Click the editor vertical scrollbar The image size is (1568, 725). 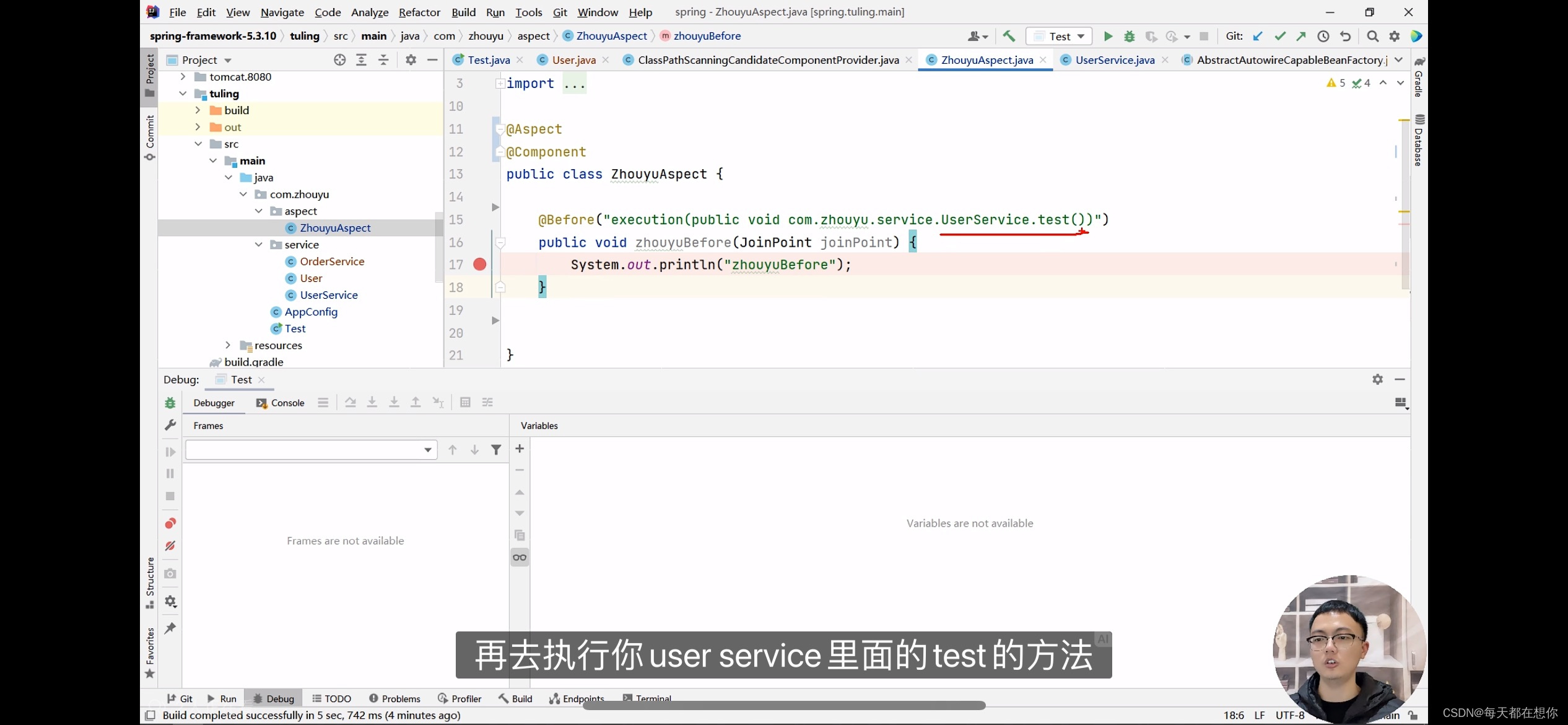(x=1405, y=204)
